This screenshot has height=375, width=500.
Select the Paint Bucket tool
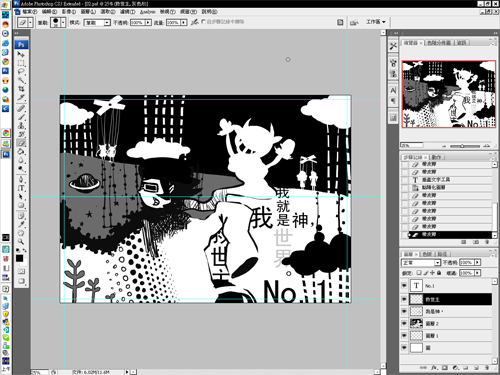[x=21, y=152]
